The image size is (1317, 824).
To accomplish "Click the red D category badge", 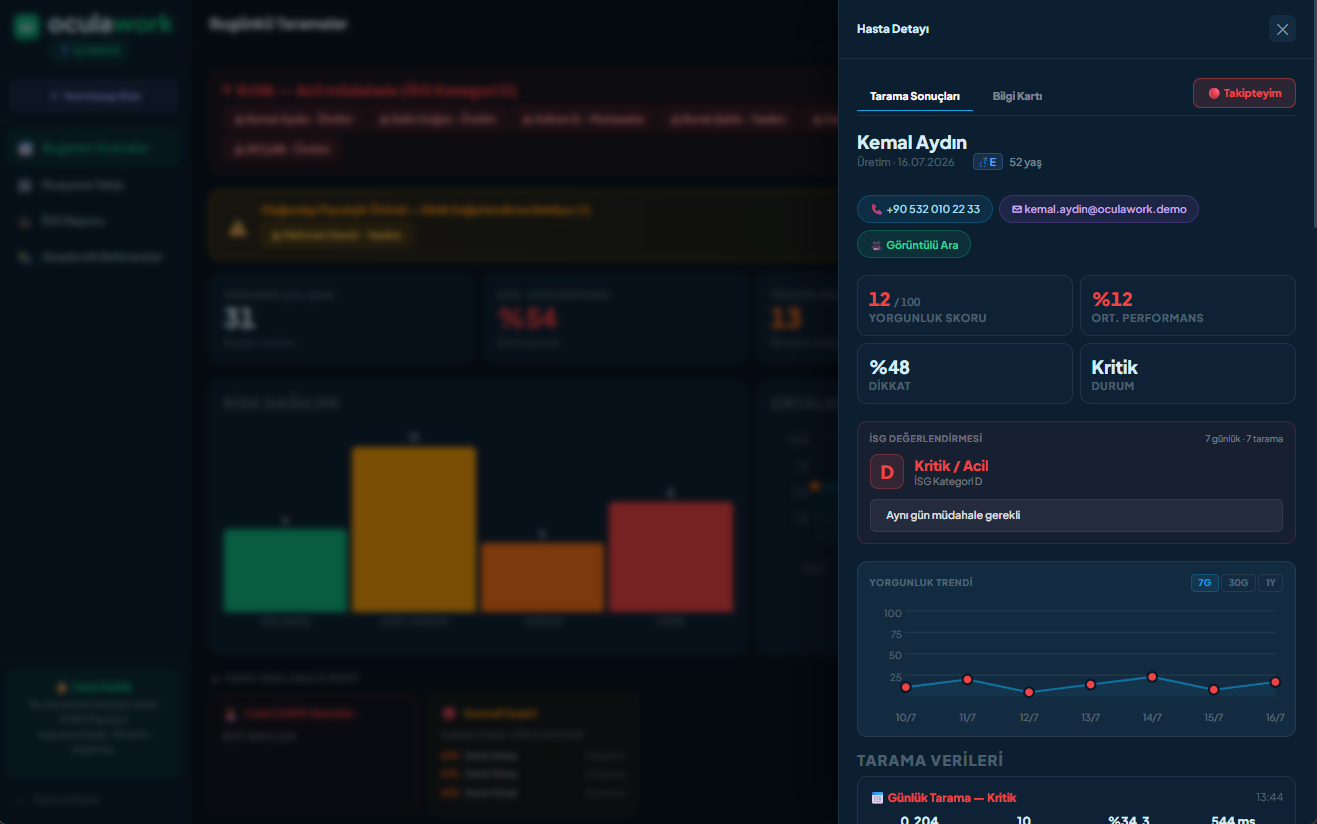I will point(887,472).
